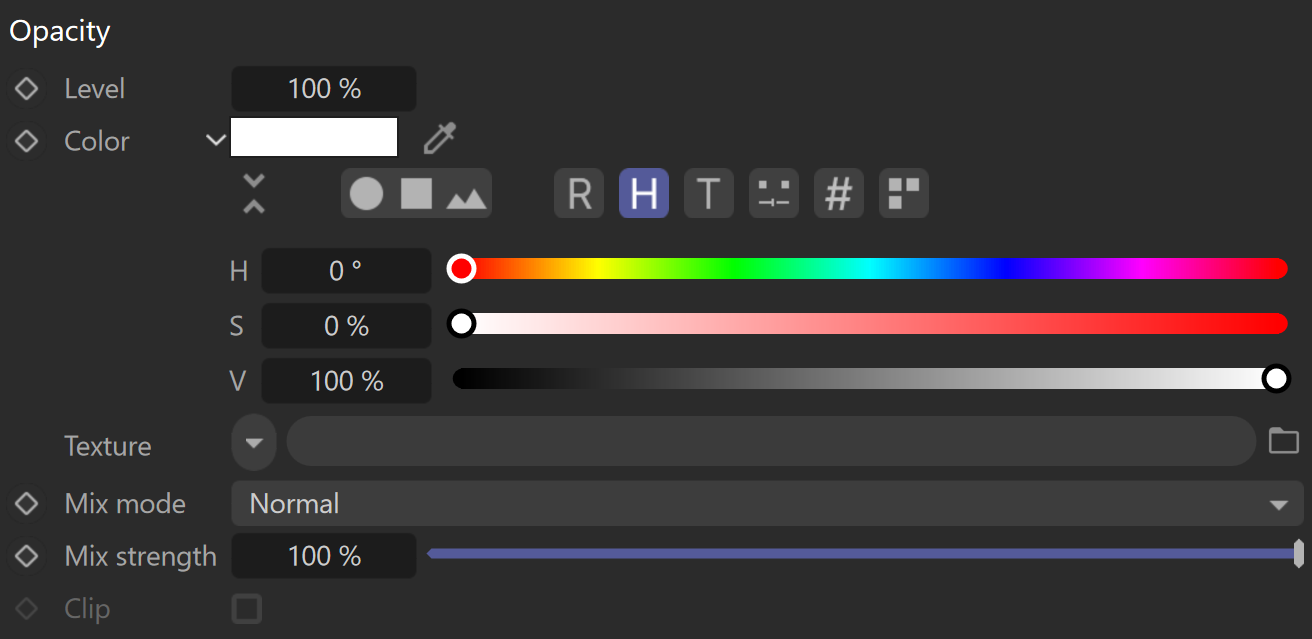Viewport: 1312px width, 639px height.
Task: Click the eyedropper color picker icon
Action: [439, 139]
